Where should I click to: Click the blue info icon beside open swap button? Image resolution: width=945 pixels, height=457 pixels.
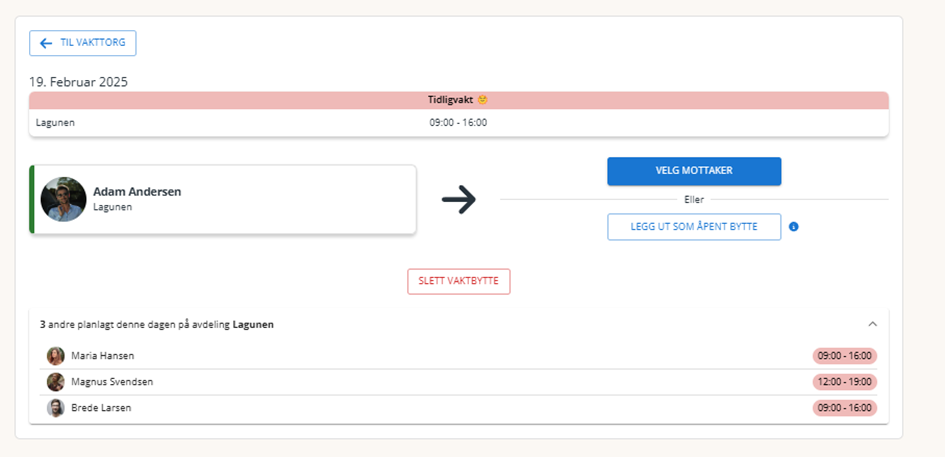pyautogui.click(x=794, y=227)
